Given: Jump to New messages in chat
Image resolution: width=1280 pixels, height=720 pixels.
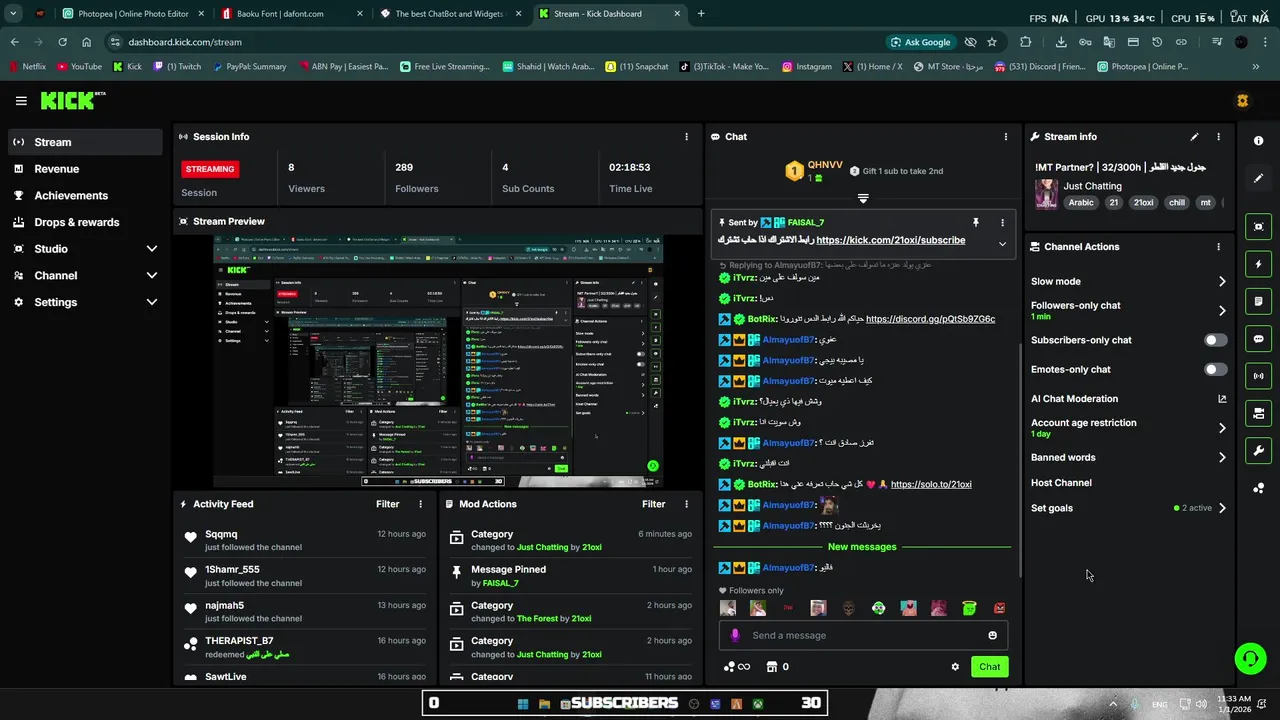Looking at the screenshot, I should coord(862,547).
